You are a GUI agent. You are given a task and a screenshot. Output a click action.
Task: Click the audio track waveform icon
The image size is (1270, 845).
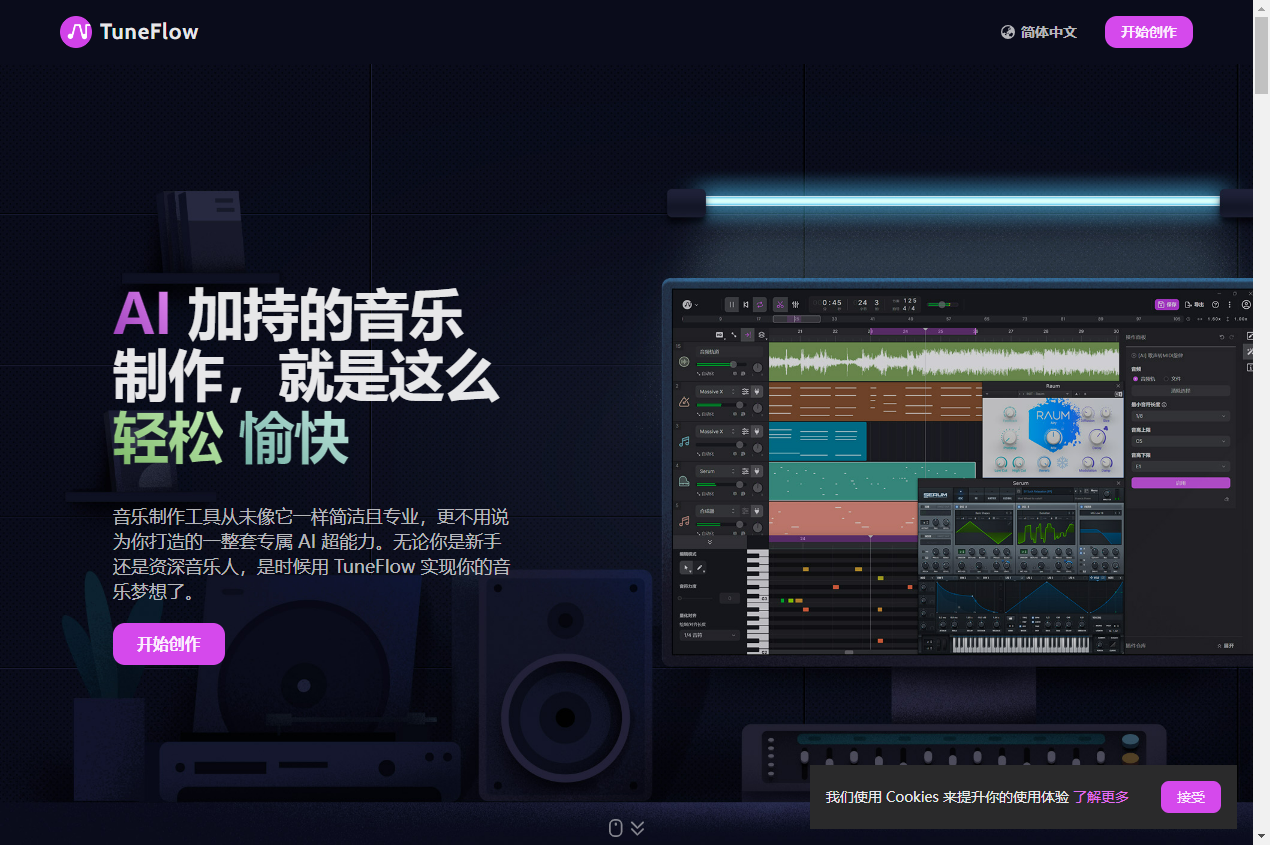(x=684, y=362)
